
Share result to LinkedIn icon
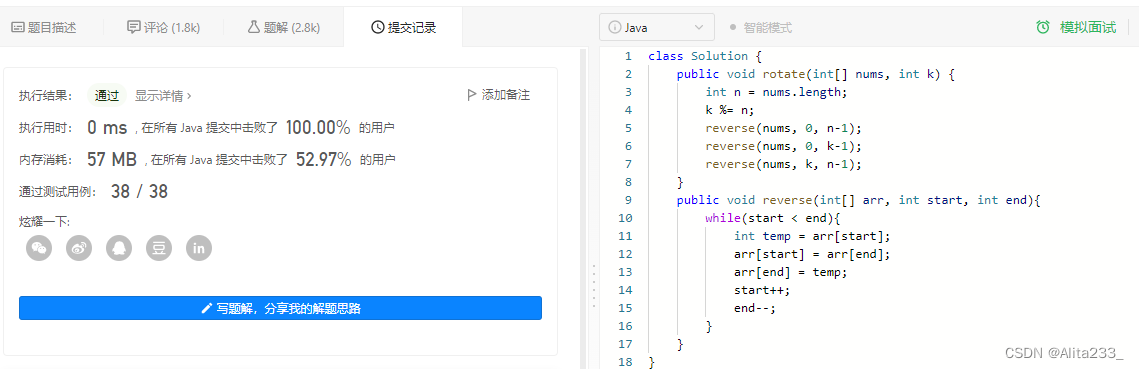pos(199,248)
